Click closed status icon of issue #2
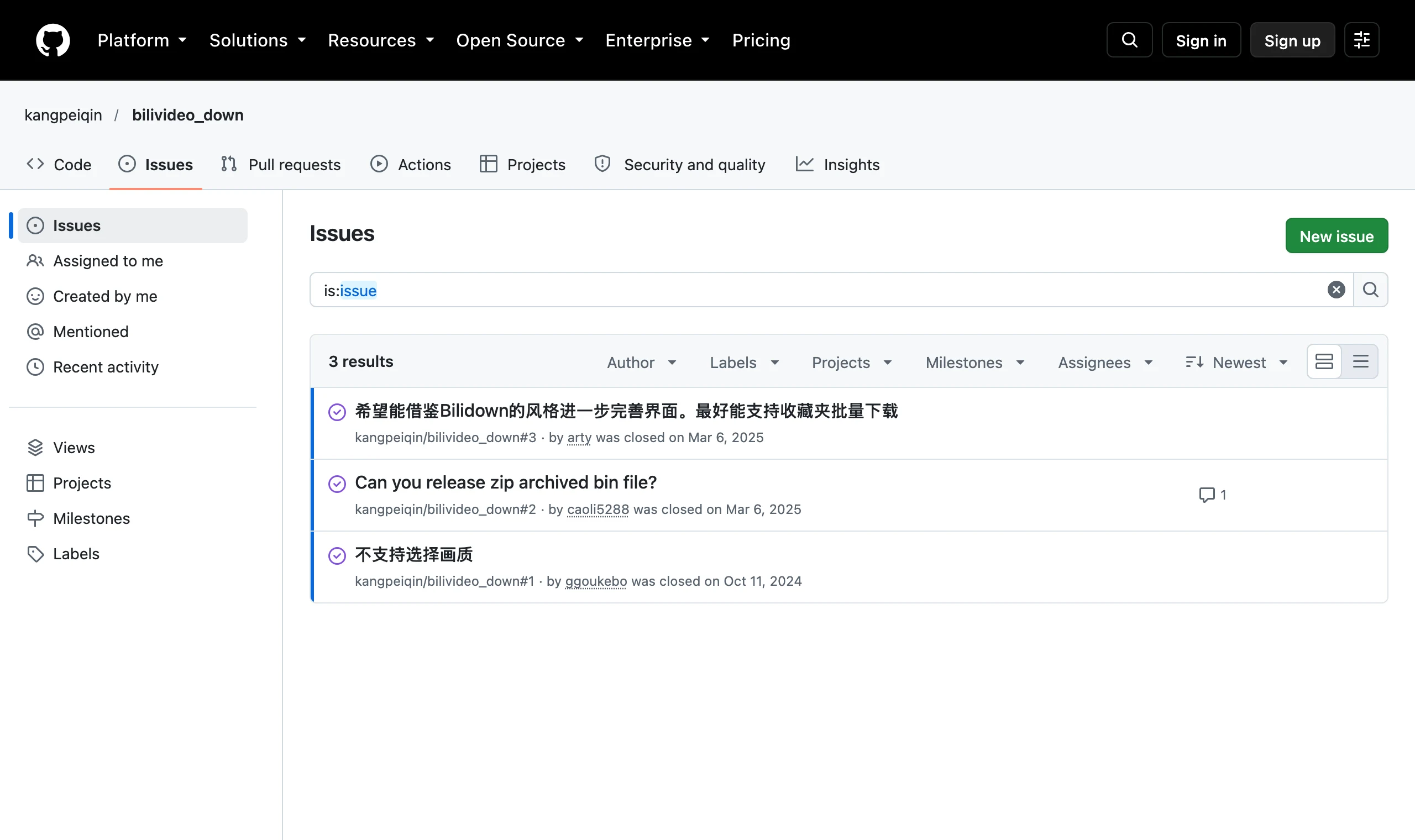Image resolution: width=1415 pixels, height=840 pixels. click(337, 484)
